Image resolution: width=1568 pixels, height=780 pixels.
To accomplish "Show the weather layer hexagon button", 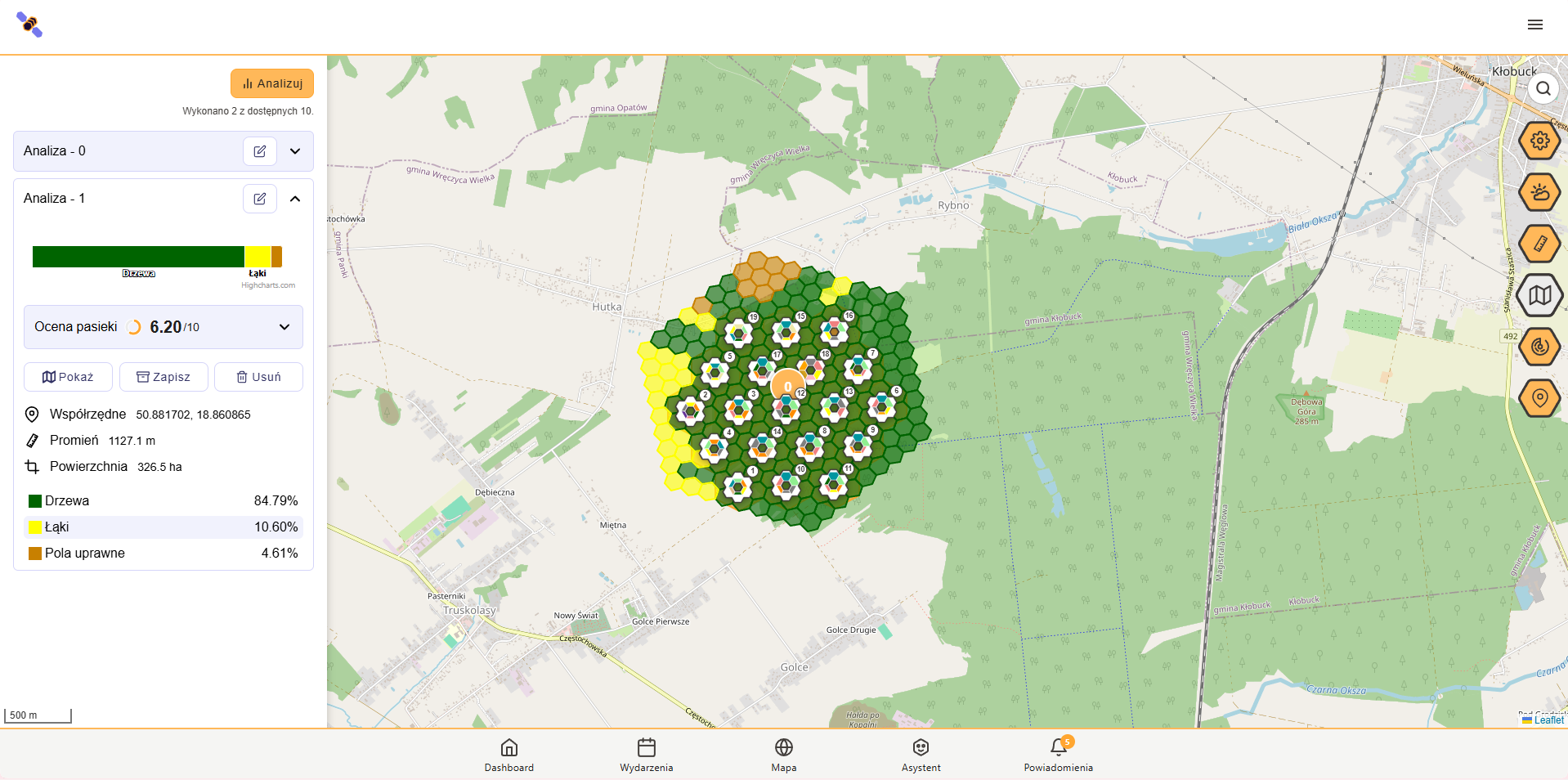I will [1540, 193].
